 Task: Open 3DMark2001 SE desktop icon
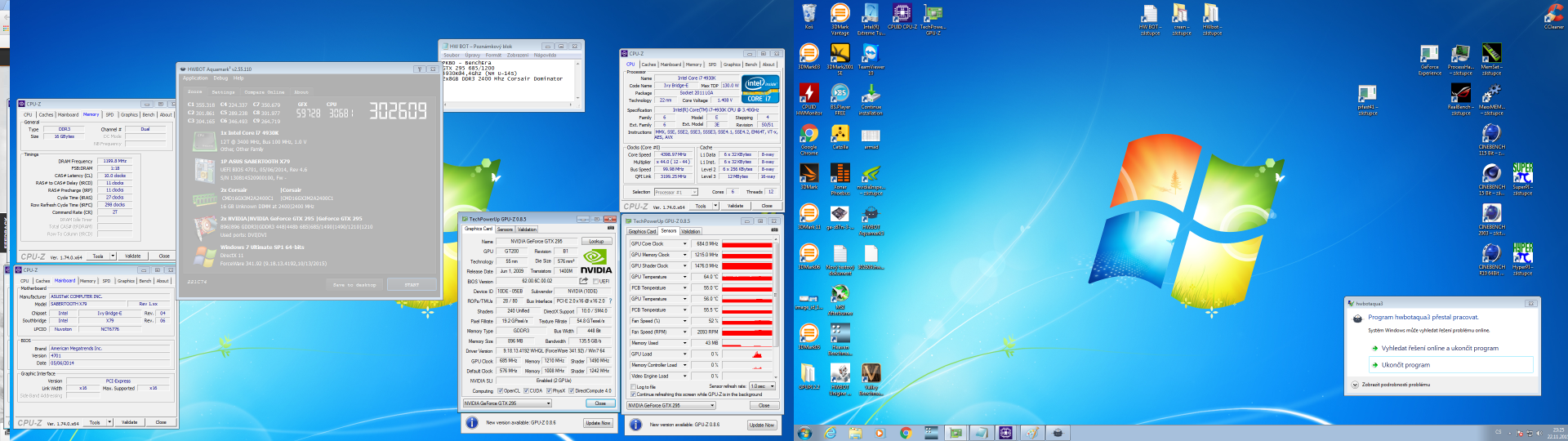pos(840,59)
